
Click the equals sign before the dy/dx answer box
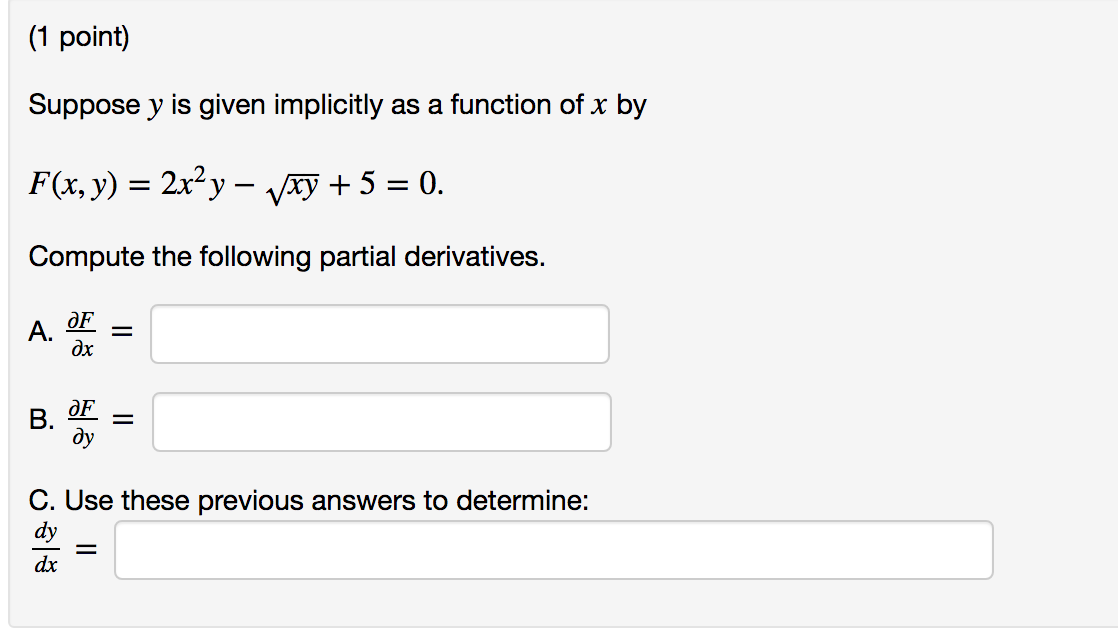pyautogui.click(x=86, y=547)
